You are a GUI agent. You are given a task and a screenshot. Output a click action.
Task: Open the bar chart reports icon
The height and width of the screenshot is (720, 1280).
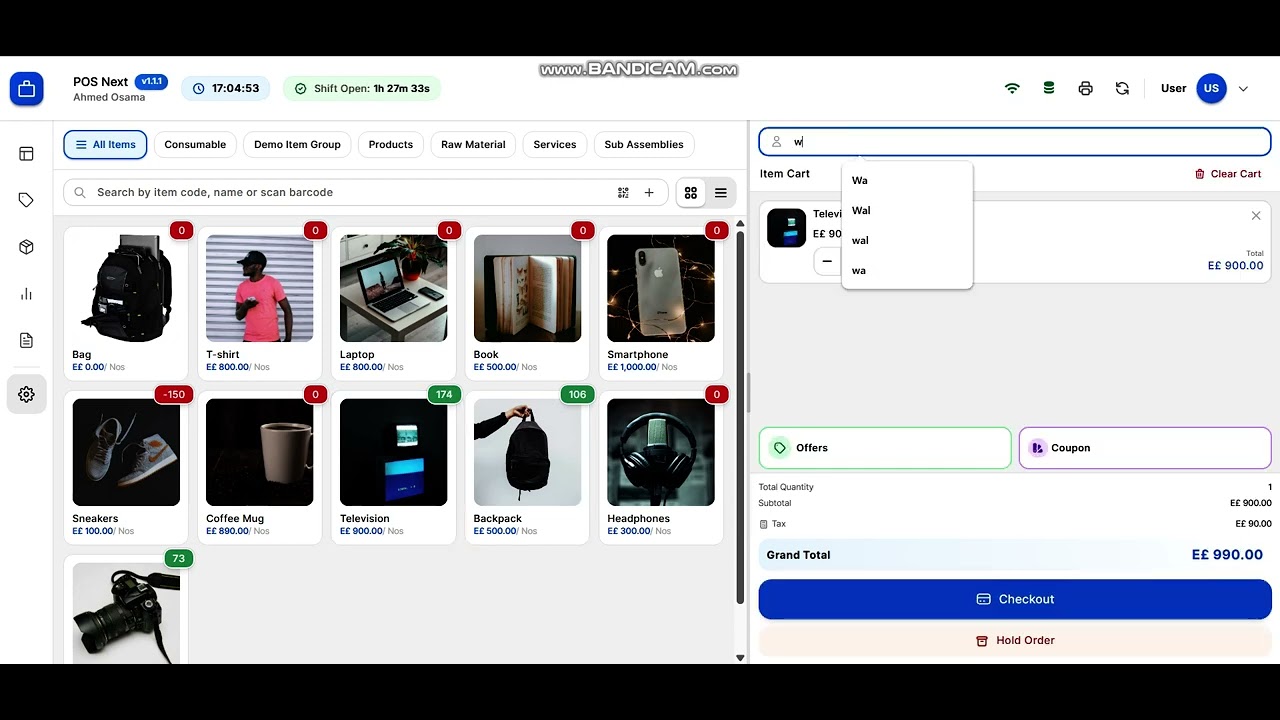coord(27,294)
